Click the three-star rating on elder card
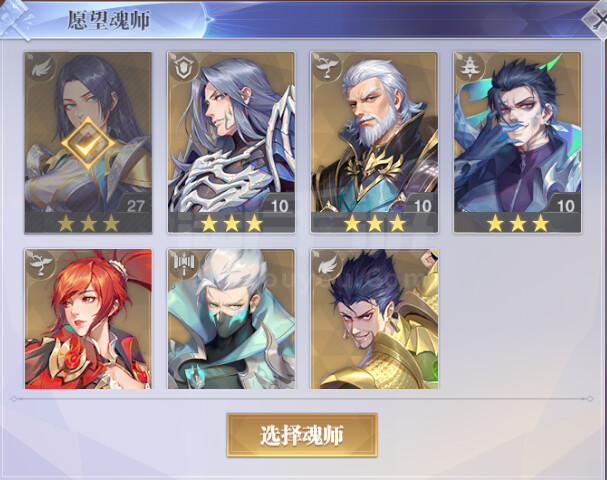The image size is (607, 480). [374, 223]
